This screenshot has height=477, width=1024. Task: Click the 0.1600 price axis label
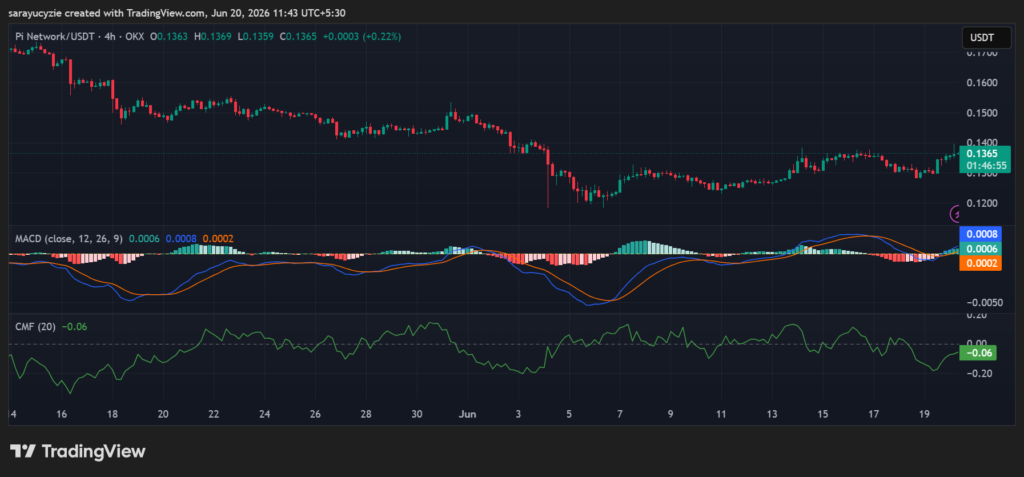pyautogui.click(x=982, y=83)
